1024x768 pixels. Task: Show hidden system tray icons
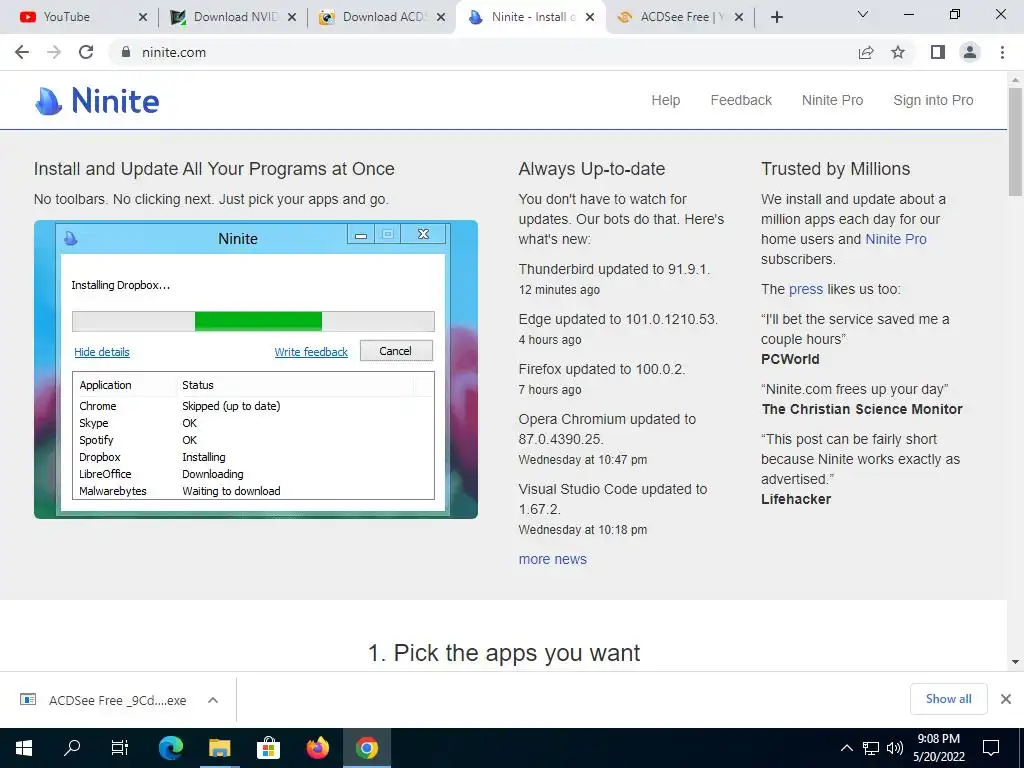click(846, 748)
